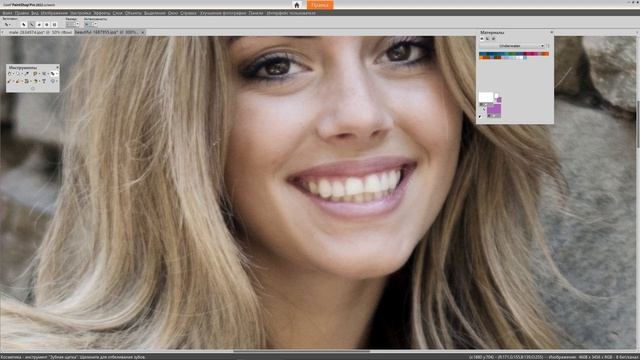Select the Preset Shape tool in Инструменты panel
Screen dimensions: 640x360
pos(52,81)
